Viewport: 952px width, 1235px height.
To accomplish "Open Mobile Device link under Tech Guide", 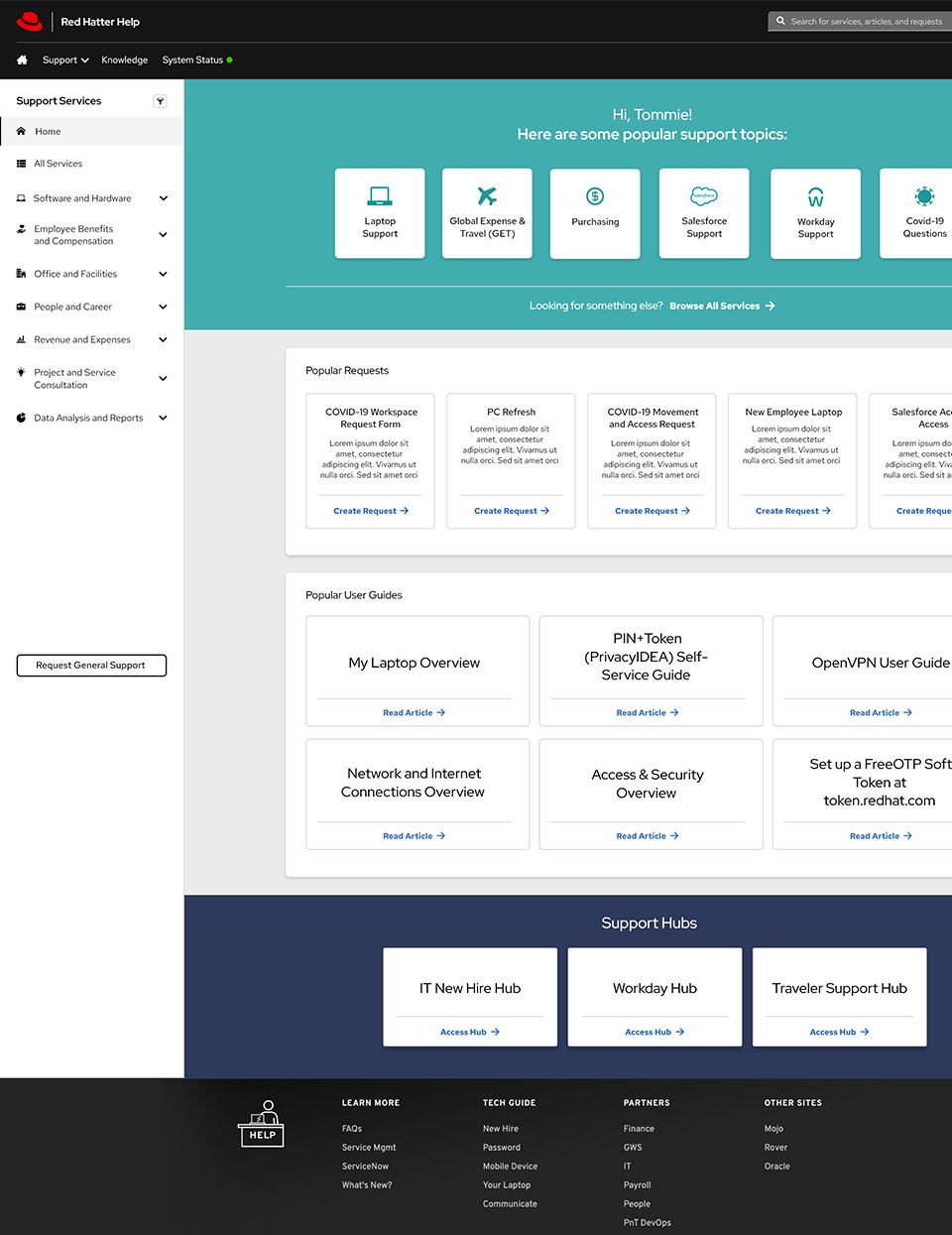I will pyautogui.click(x=511, y=1167).
